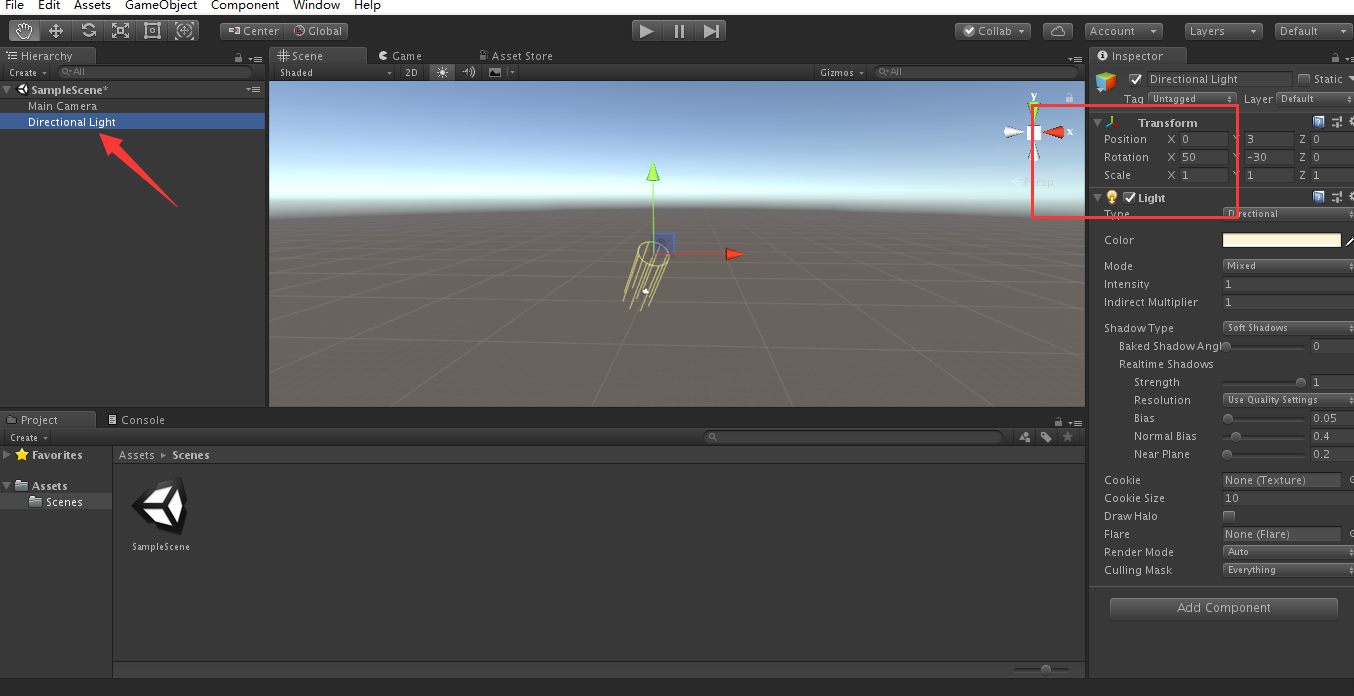This screenshot has height=696, width=1354.
Task: Select the Scale tool
Action: tap(119, 30)
